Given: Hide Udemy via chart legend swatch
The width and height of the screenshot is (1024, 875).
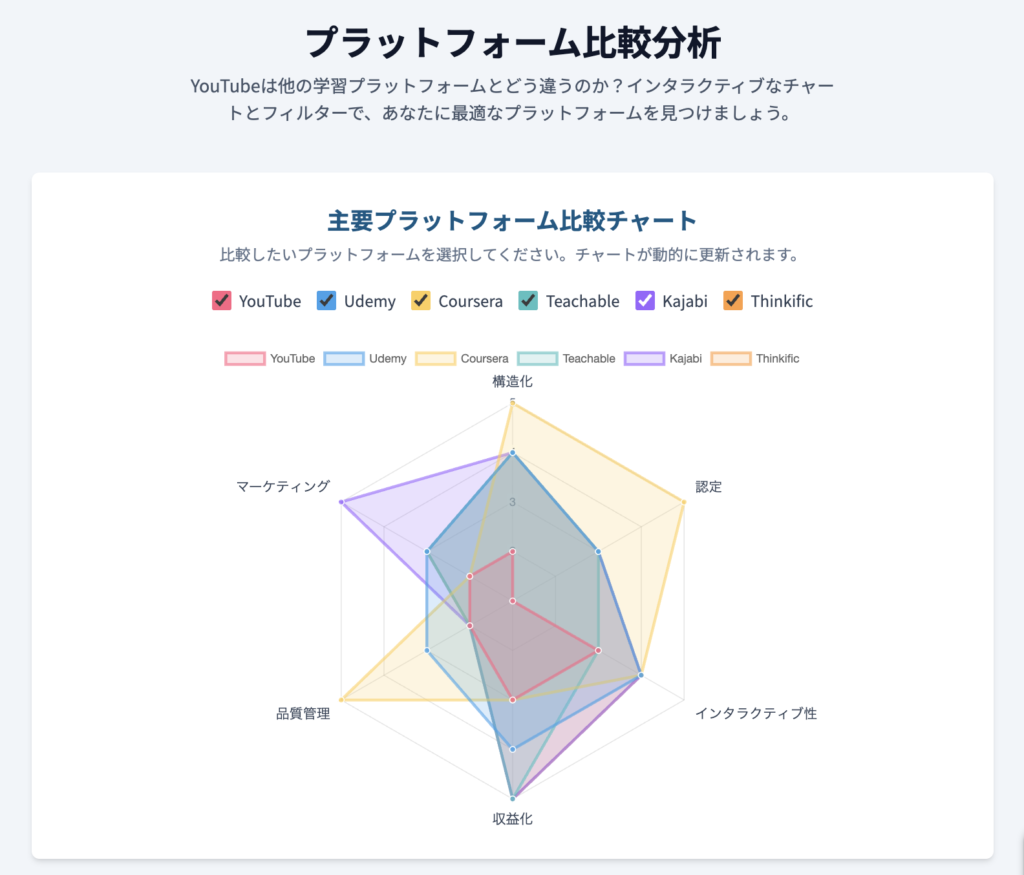Looking at the screenshot, I should coord(344,358).
